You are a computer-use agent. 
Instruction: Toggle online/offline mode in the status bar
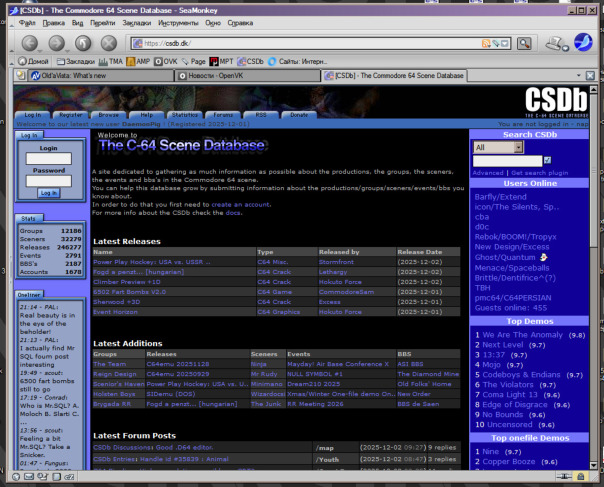point(564,477)
